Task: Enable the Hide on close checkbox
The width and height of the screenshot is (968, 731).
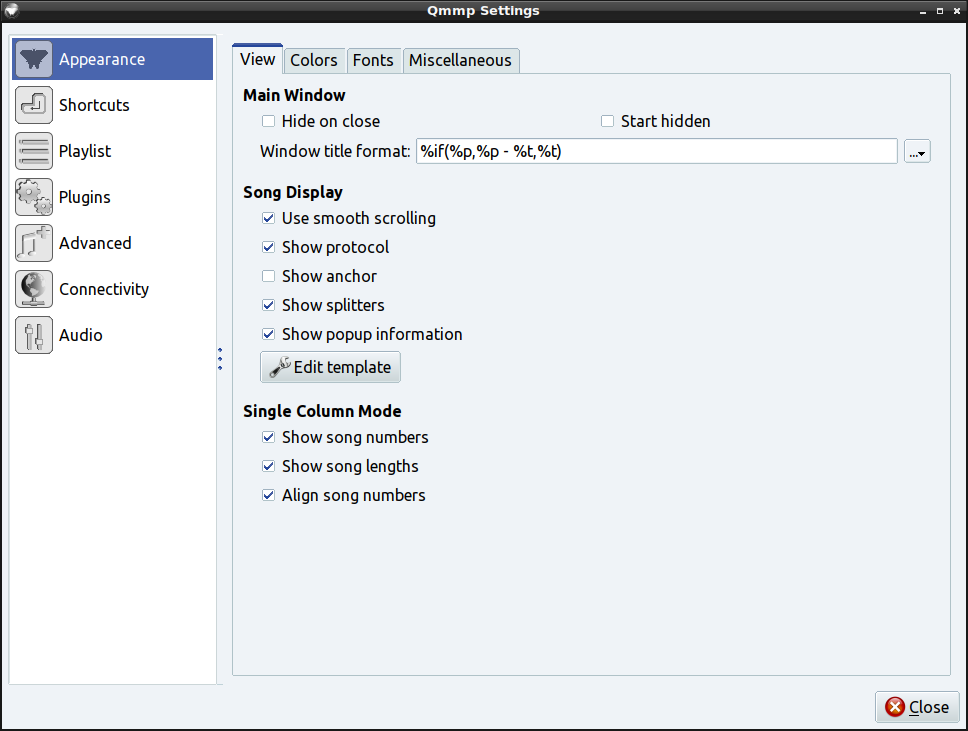Action: click(x=268, y=121)
